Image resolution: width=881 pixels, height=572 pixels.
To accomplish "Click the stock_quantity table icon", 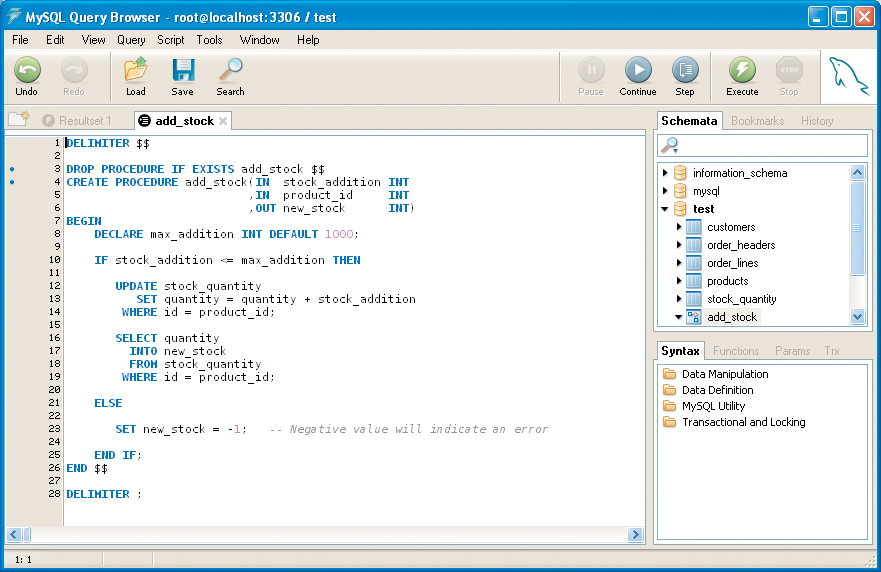I will tap(694, 298).
